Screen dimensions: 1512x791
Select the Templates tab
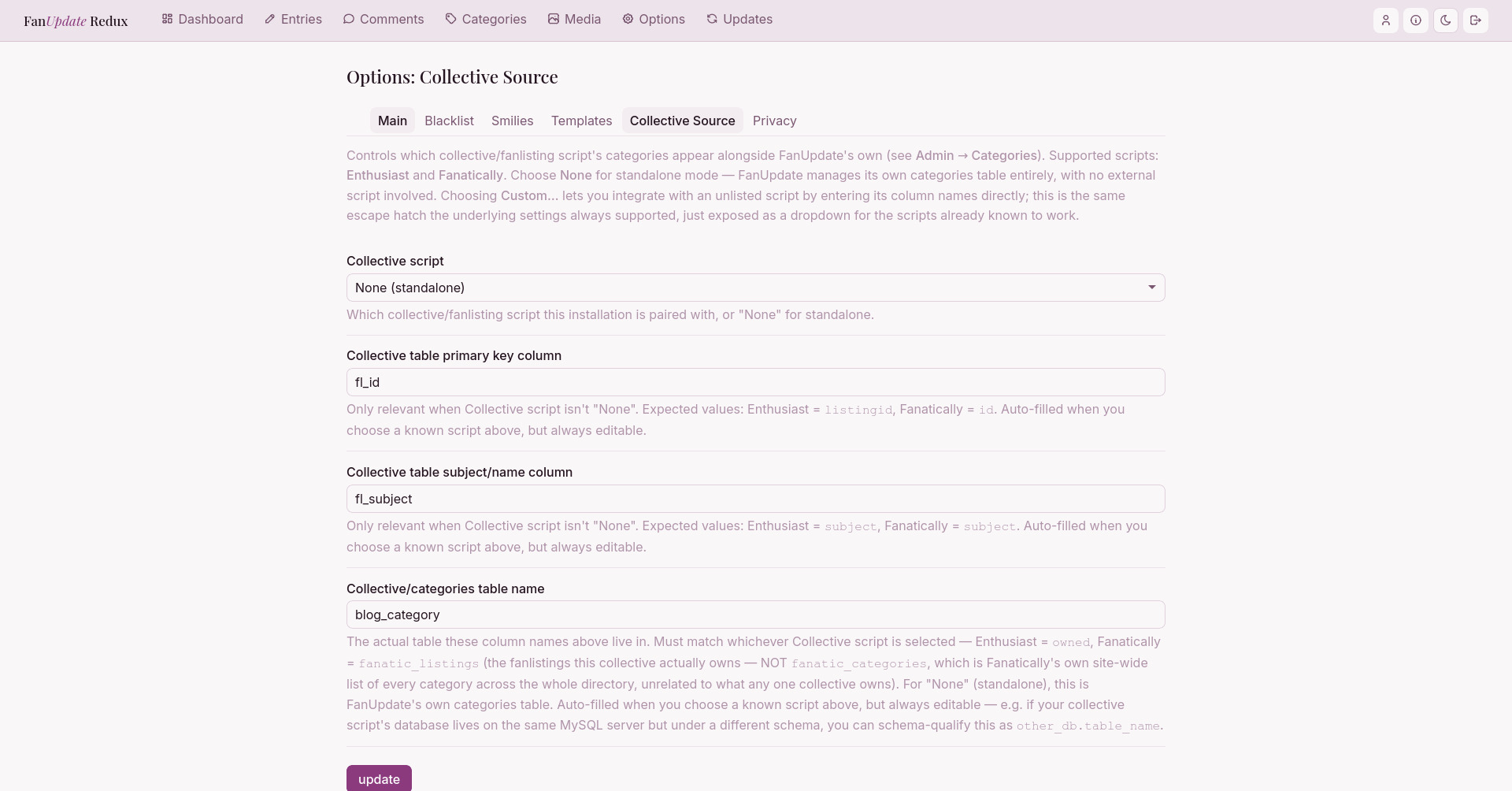(581, 121)
